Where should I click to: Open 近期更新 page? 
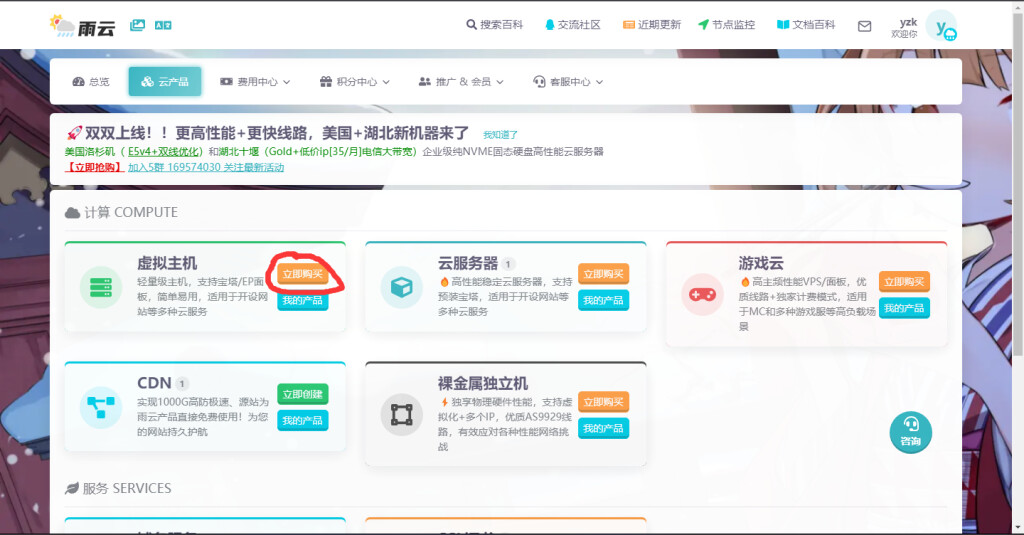[652, 25]
